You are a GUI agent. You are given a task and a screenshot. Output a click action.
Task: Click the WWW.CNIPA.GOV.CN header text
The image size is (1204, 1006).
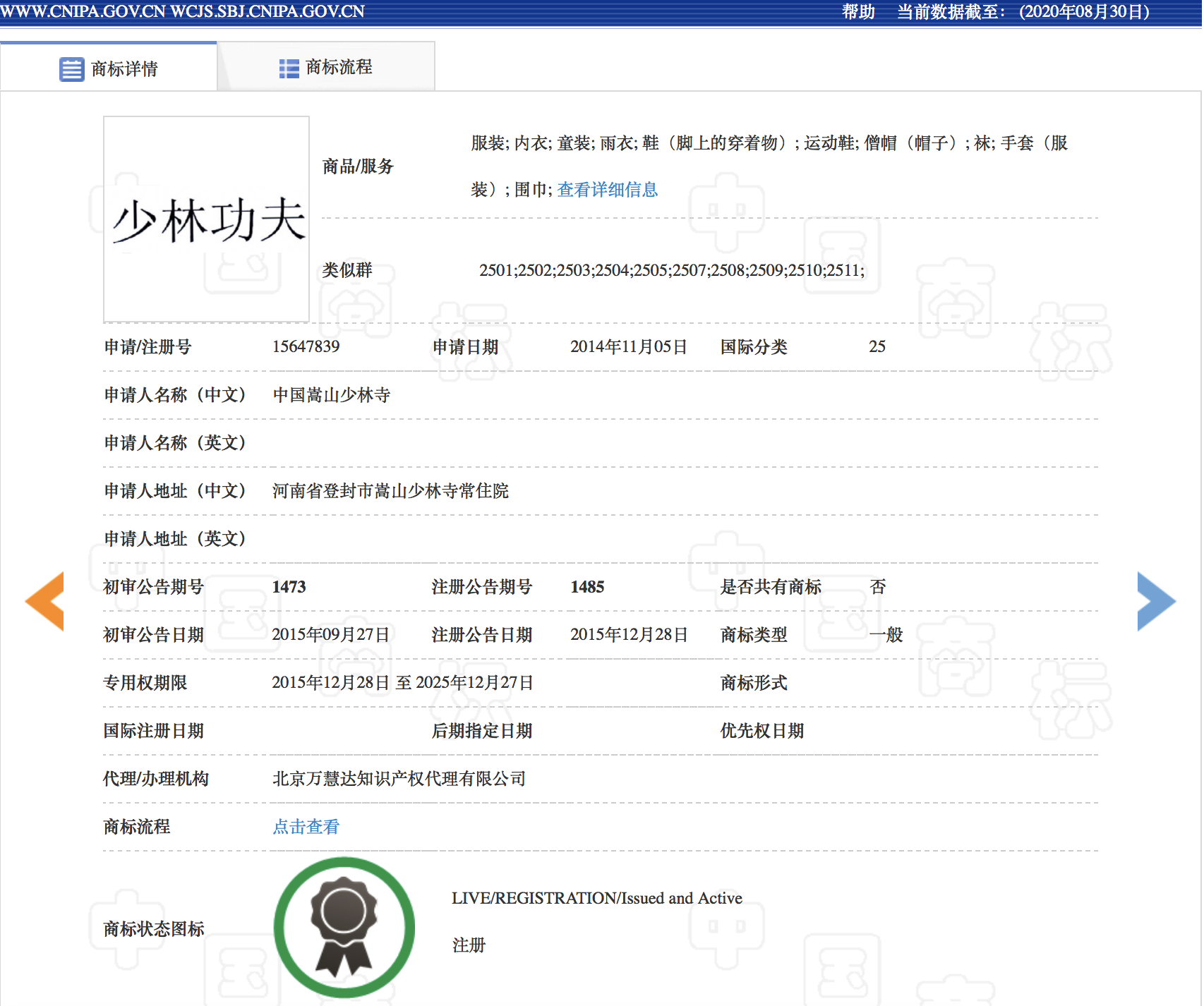(x=83, y=12)
